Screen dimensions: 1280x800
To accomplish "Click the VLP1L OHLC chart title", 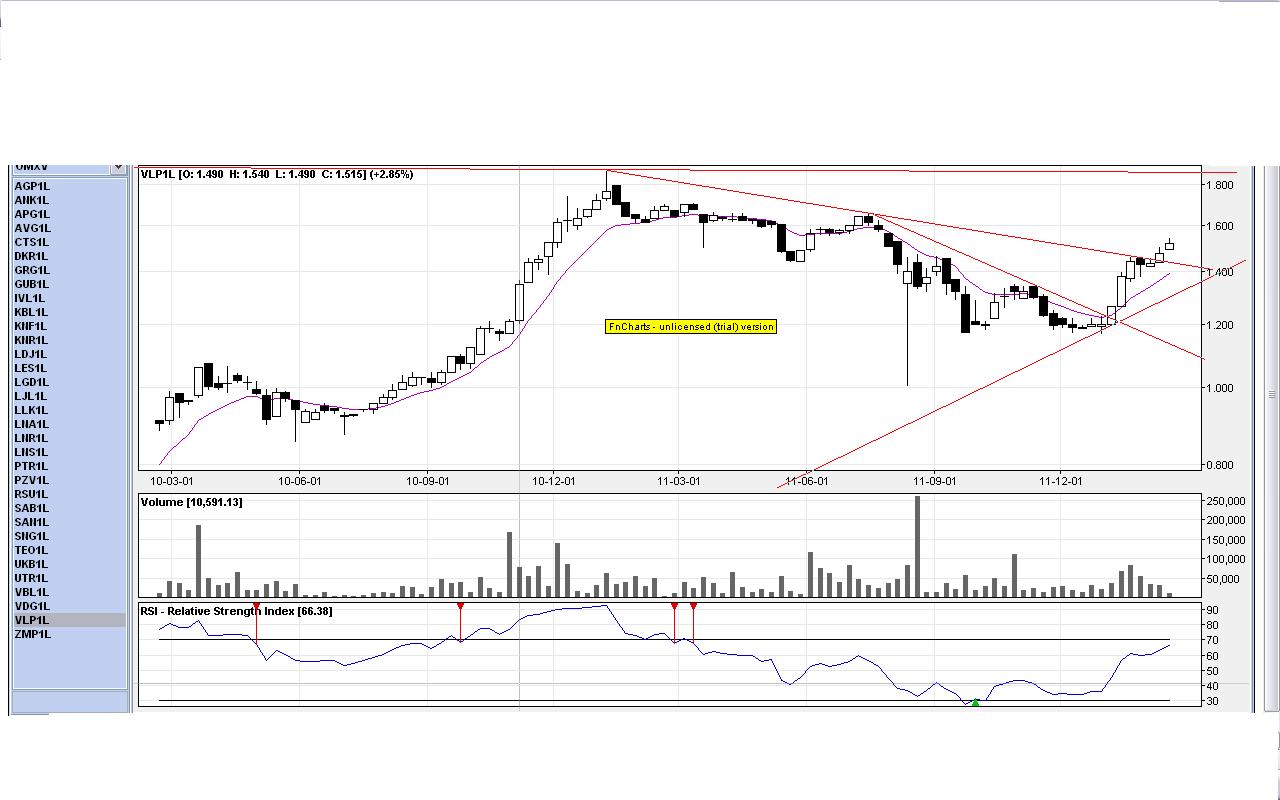I will 277,175.
